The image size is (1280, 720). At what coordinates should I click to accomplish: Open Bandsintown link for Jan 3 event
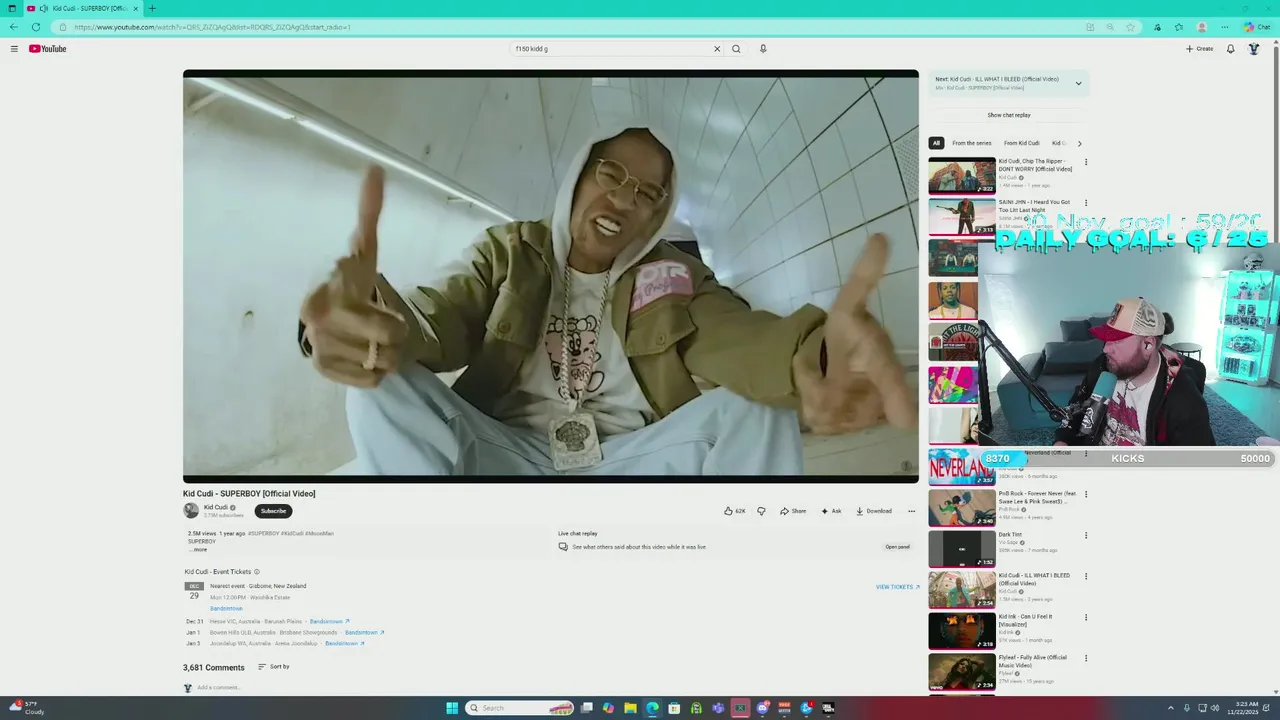(344, 643)
